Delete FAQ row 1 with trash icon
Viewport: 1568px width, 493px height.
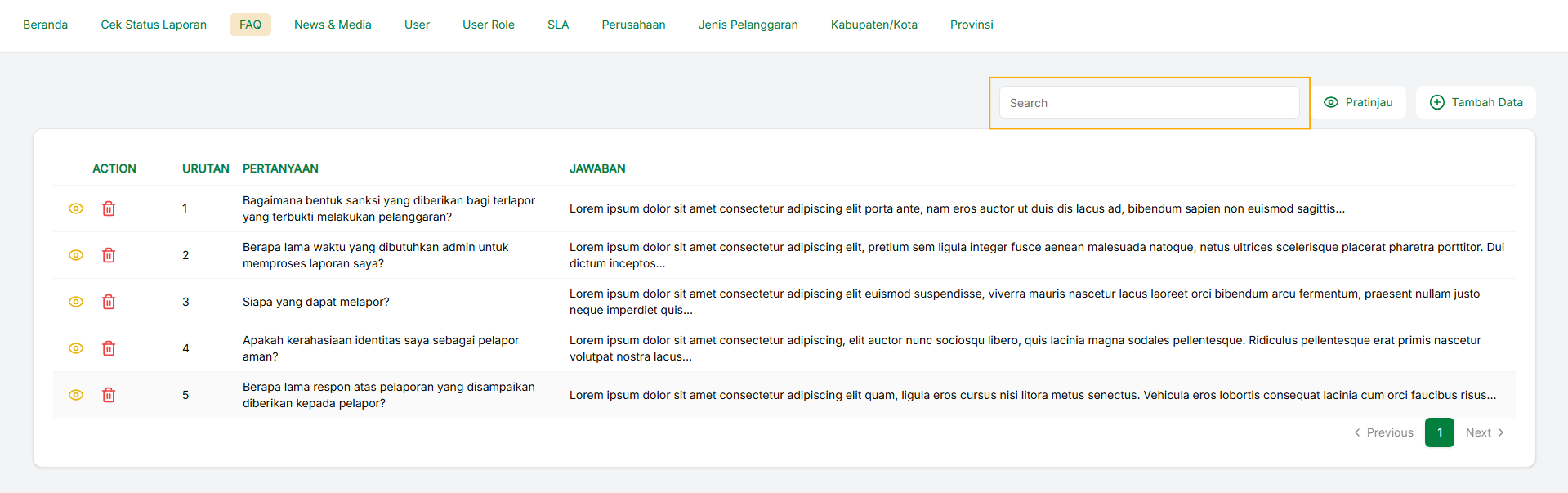[x=109, y=208]
